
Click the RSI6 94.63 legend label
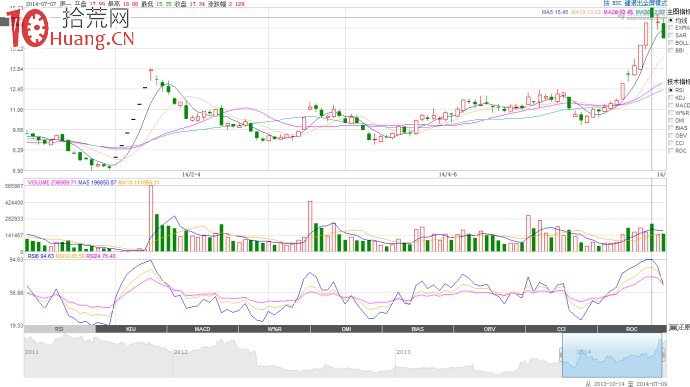tap(40, 256)
